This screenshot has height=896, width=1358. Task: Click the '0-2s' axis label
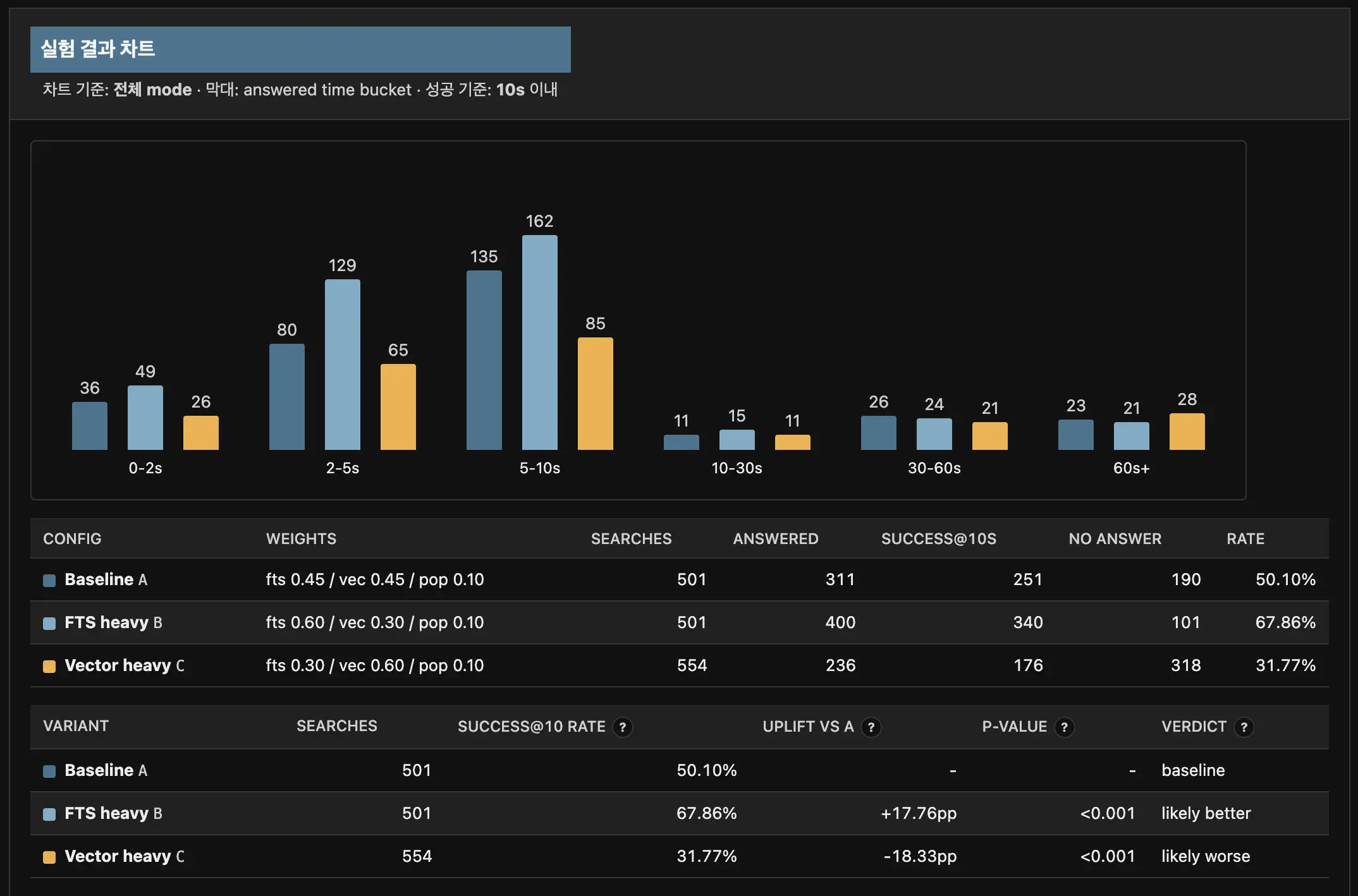point(145,468)
